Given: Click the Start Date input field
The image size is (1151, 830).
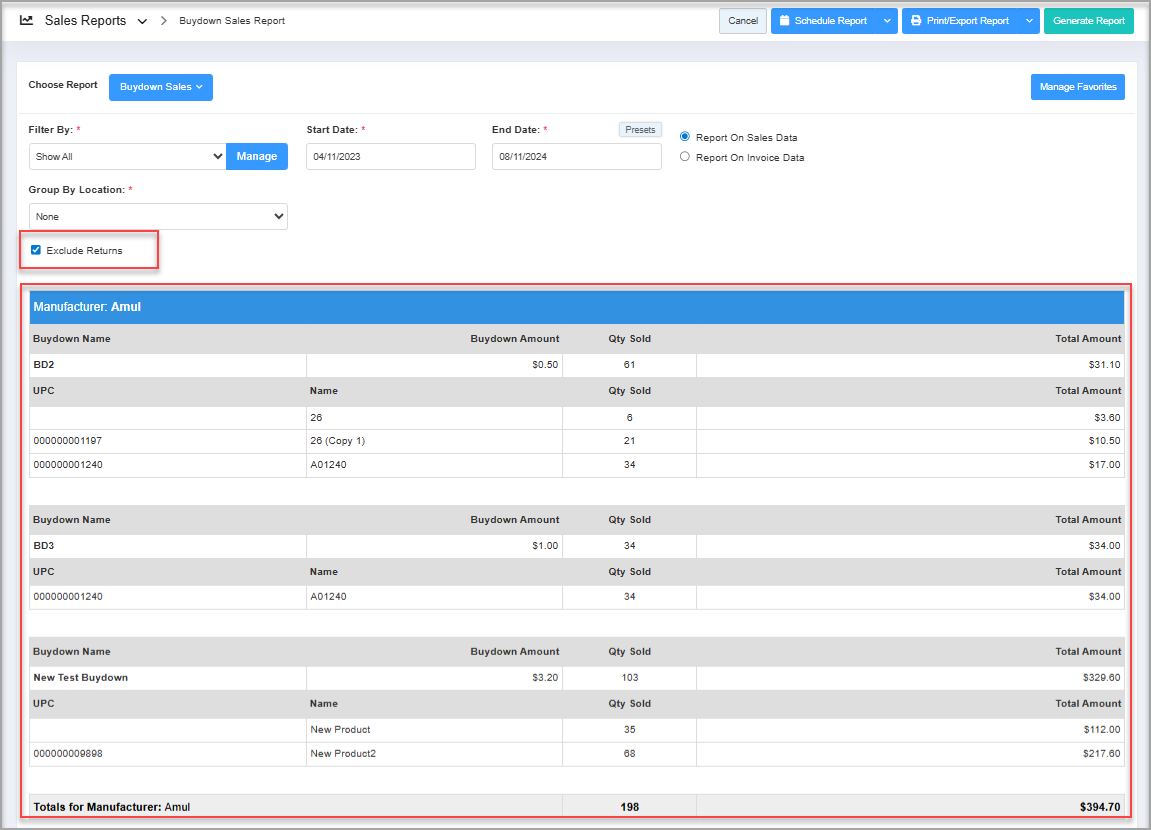Looking at the screenshot, I should (390, 157).
